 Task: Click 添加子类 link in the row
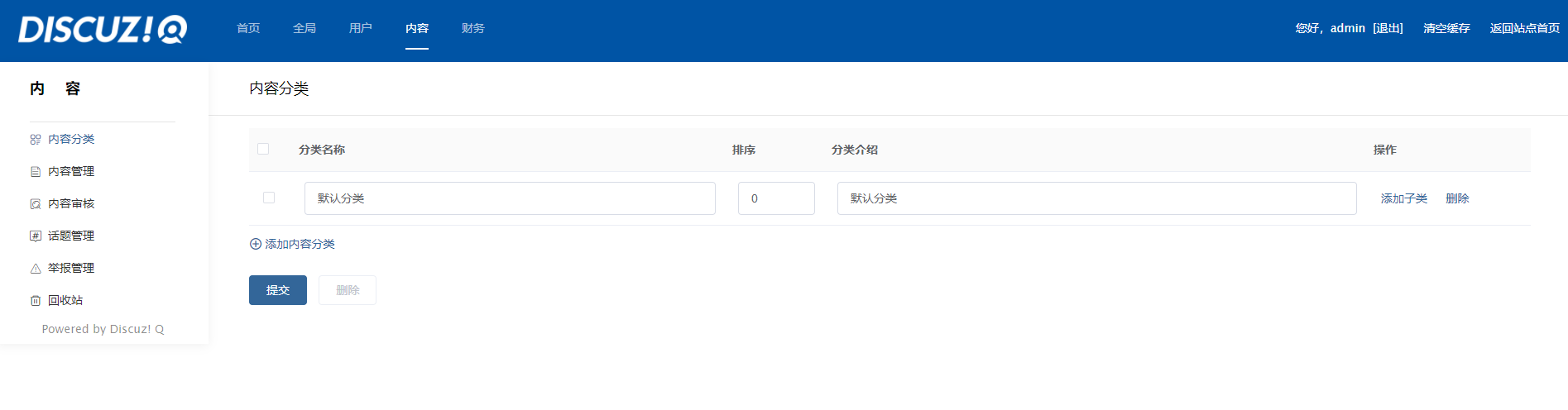(1403, 198)
